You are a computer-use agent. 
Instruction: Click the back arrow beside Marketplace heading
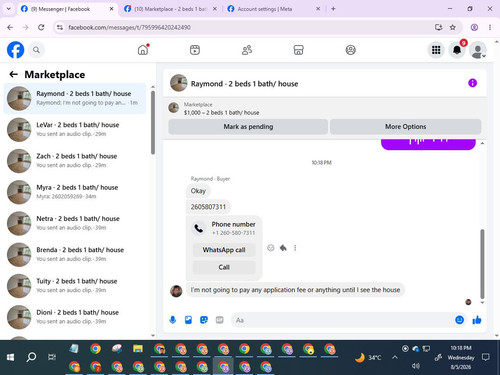point(14,74)
